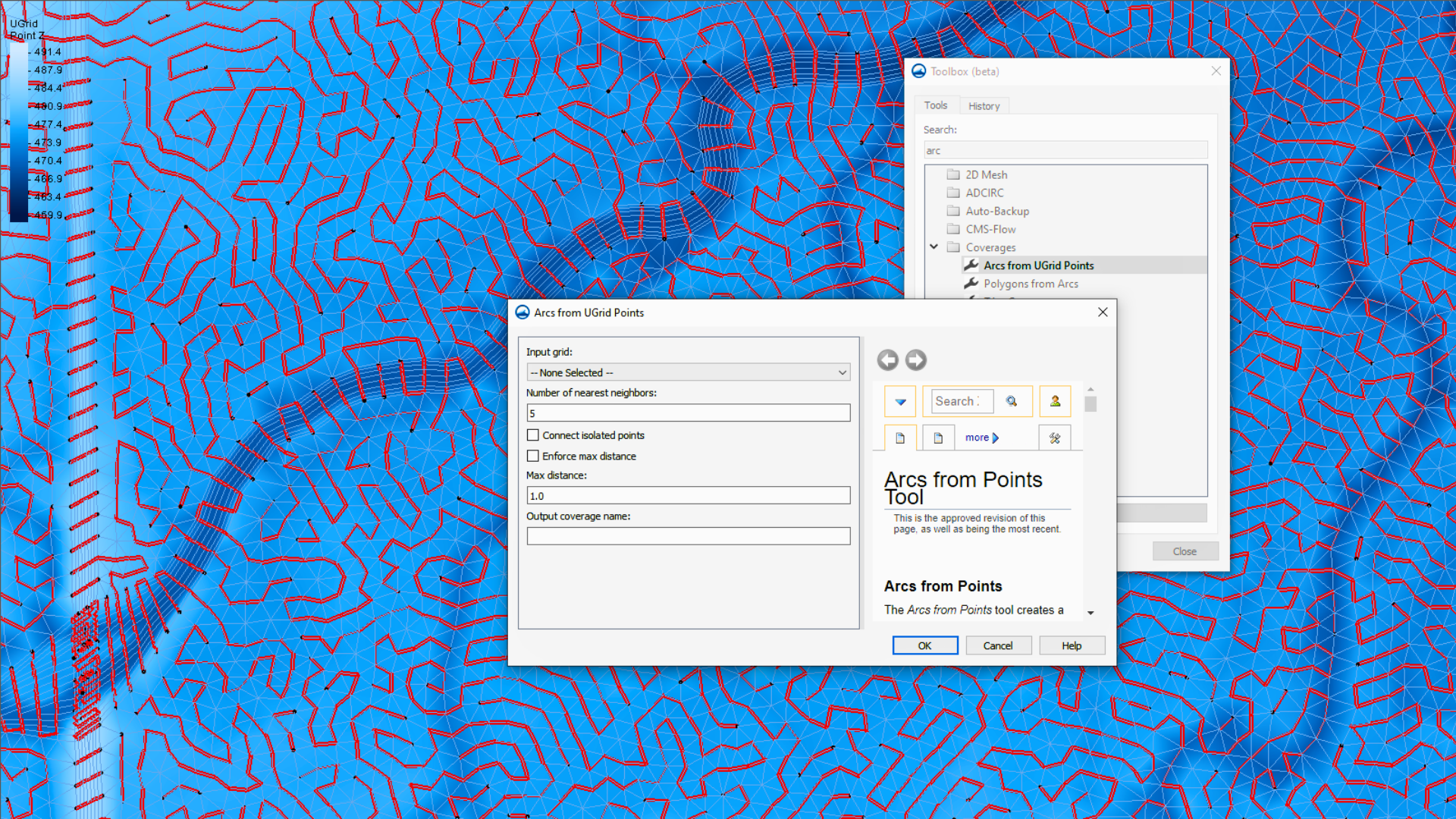Click the Toolbox search field containing 'arc'
The width and height of the screenshot is (1456, 819).
(1065, 150)
